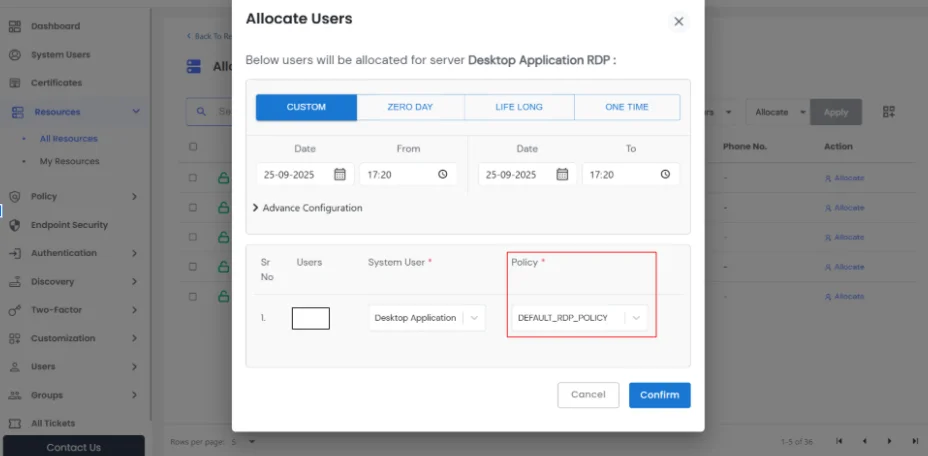Click the Dashboard sidebar icon
The width and height of the screenshot is (928, 456).
[15, 26]
